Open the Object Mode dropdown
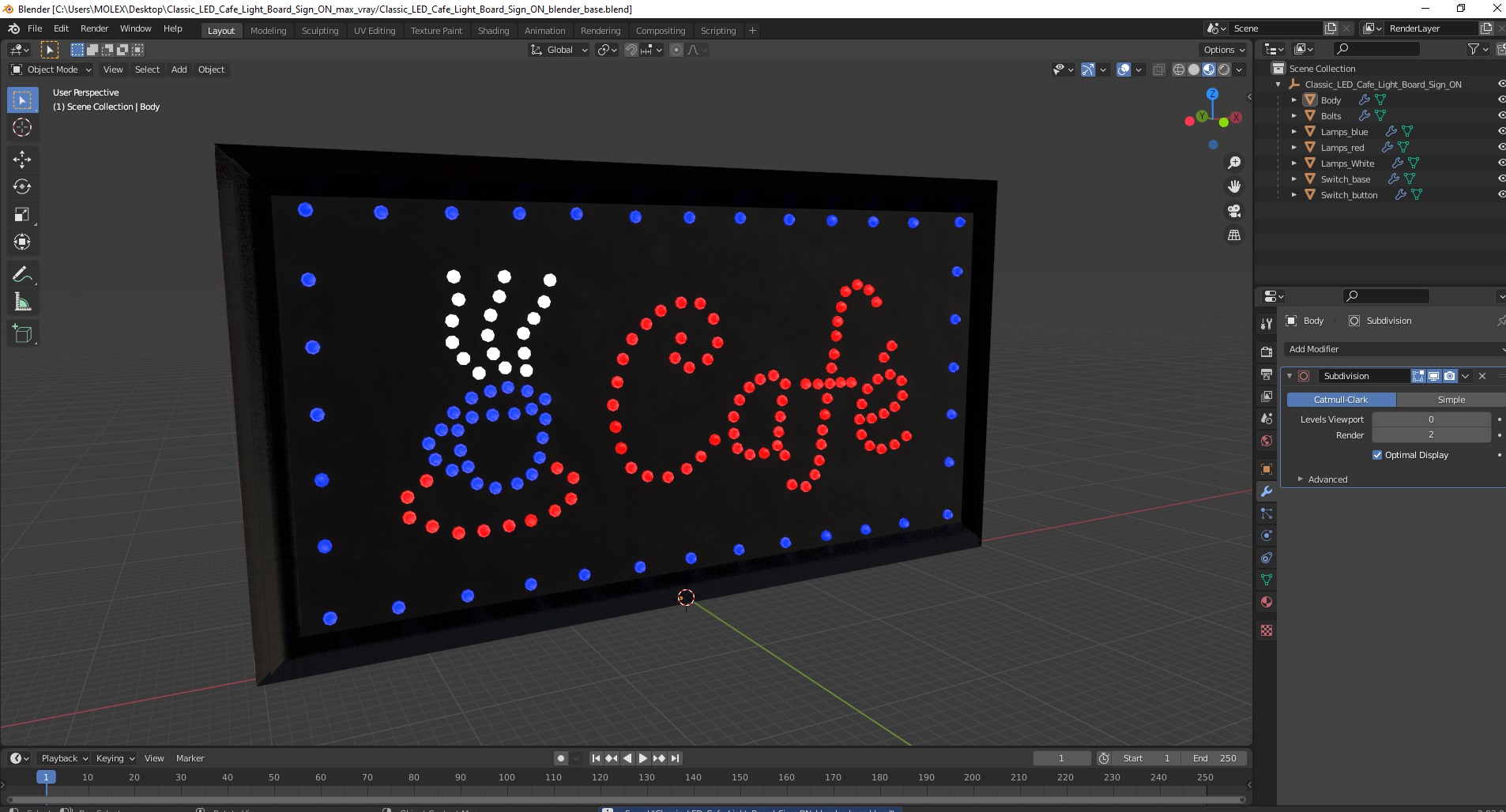 51,70
